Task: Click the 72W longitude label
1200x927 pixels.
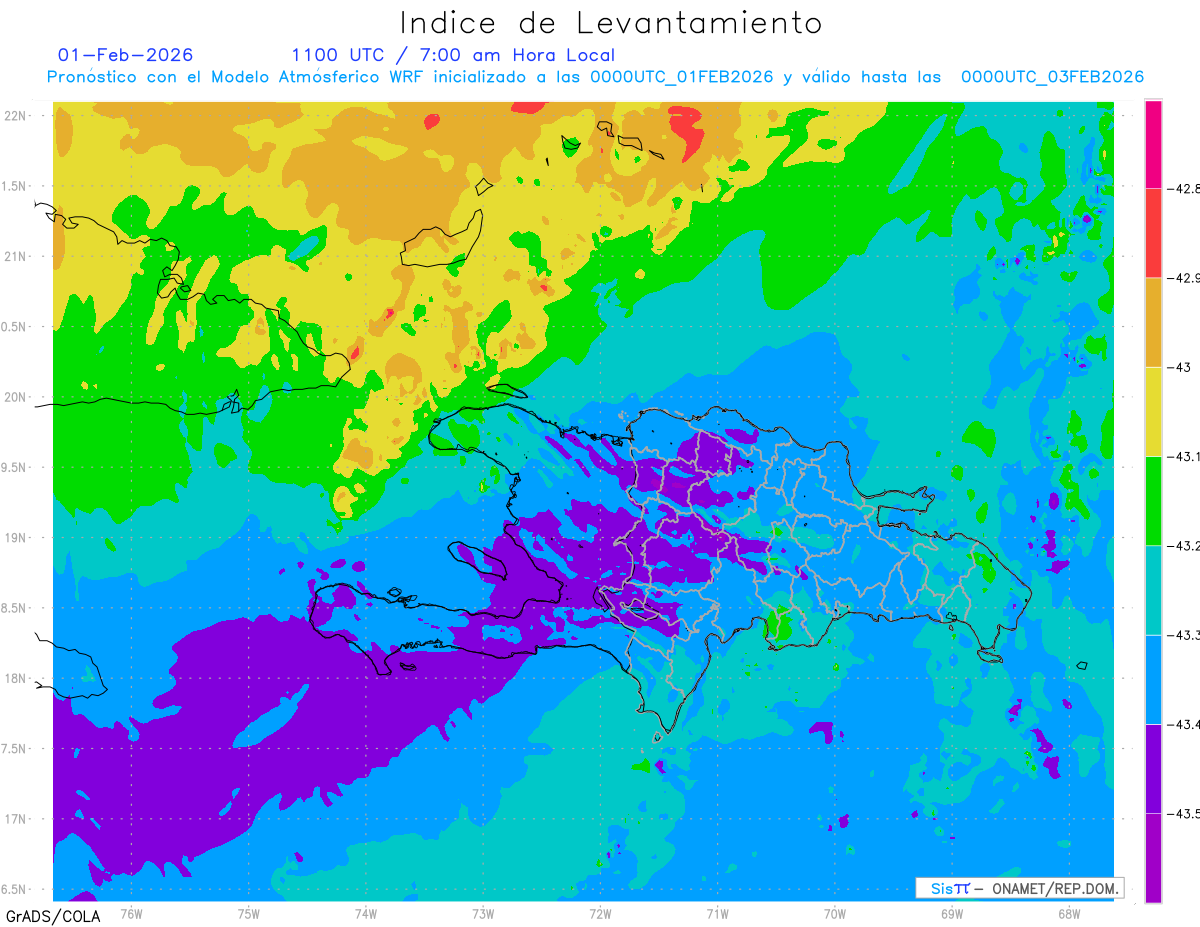Action: pyautogui.click(x=600, y=913)
